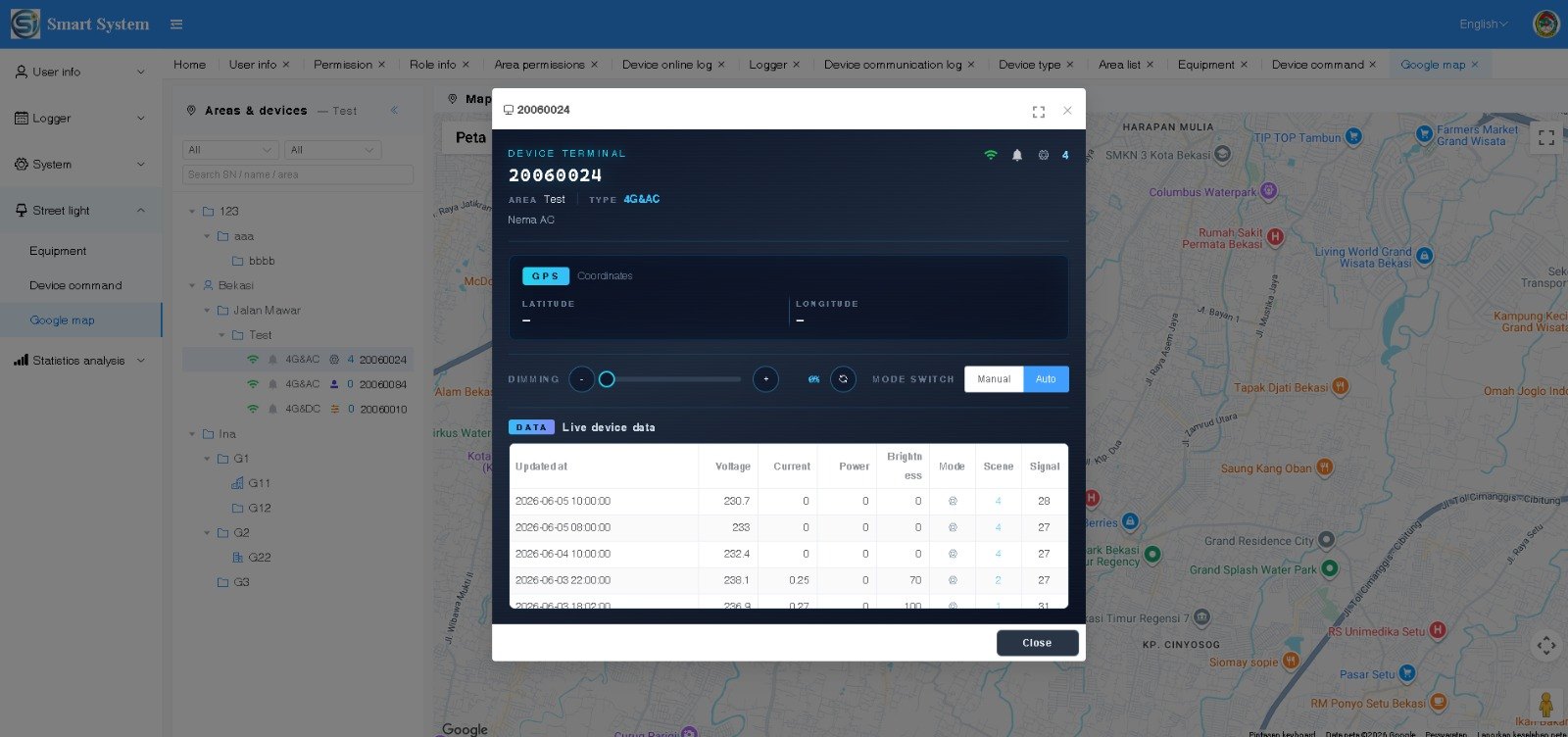Screen dimensions: 1568x737
Task: Select the GPS badge
Action: (x=546, y=276)
